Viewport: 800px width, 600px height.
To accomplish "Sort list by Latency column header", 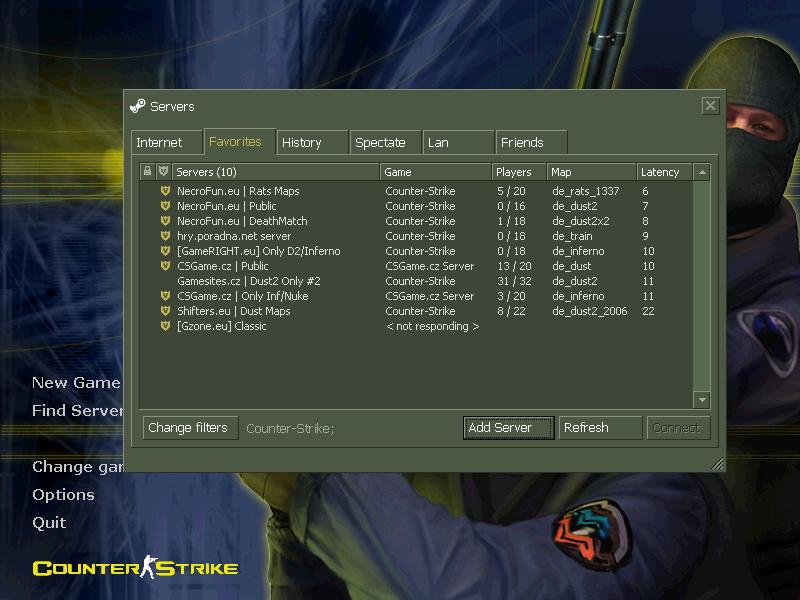I will 664,172.
